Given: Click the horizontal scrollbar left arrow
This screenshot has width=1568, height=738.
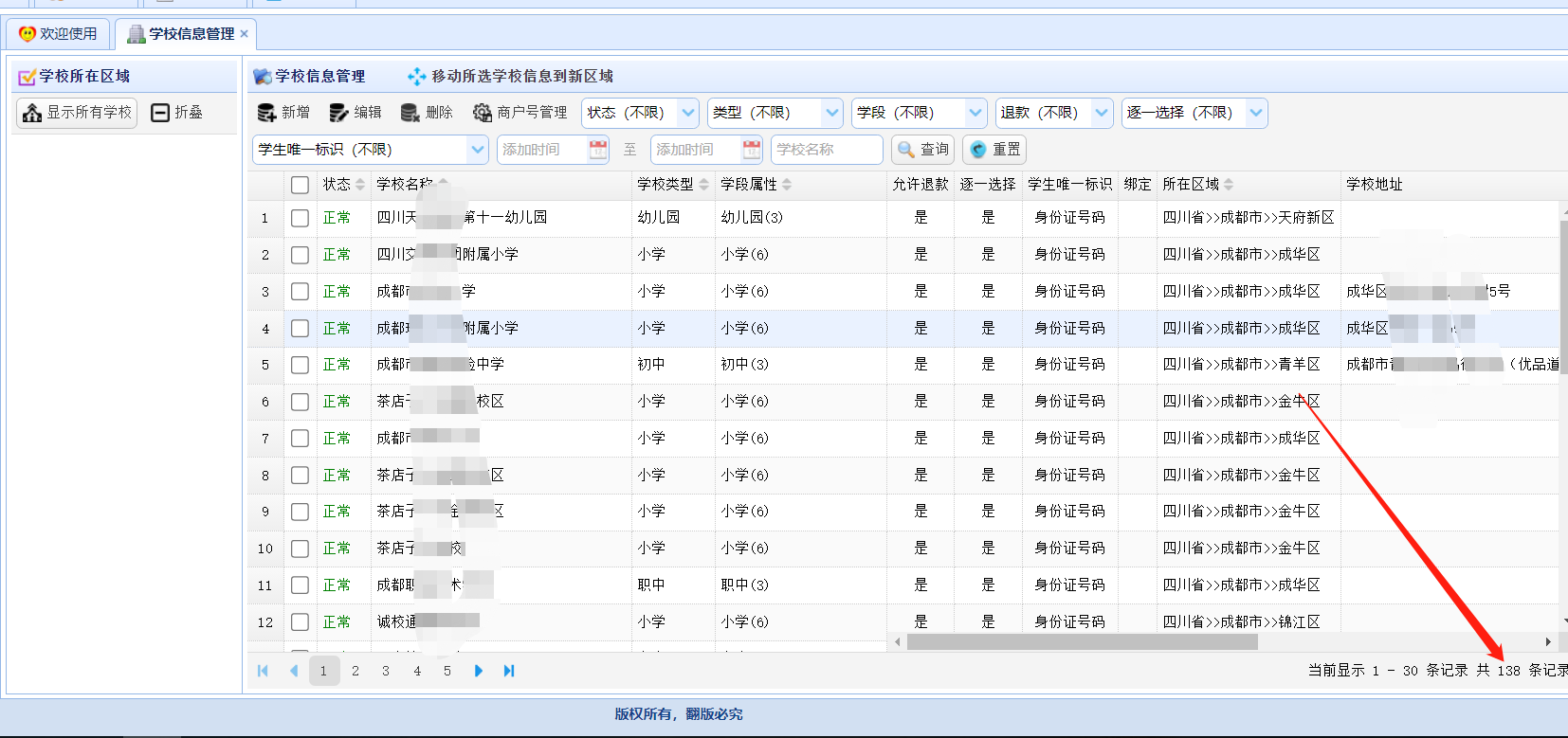Looking at the screenshot, I should (898, 642).
